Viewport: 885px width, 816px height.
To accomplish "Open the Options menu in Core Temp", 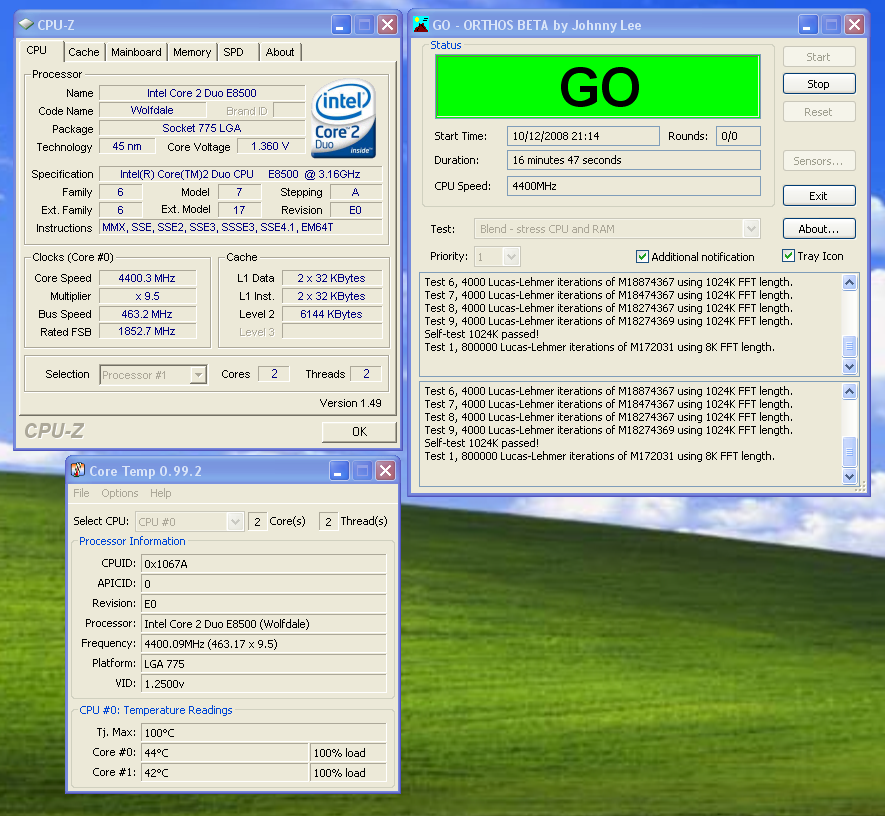I will (x=120, y=493).
